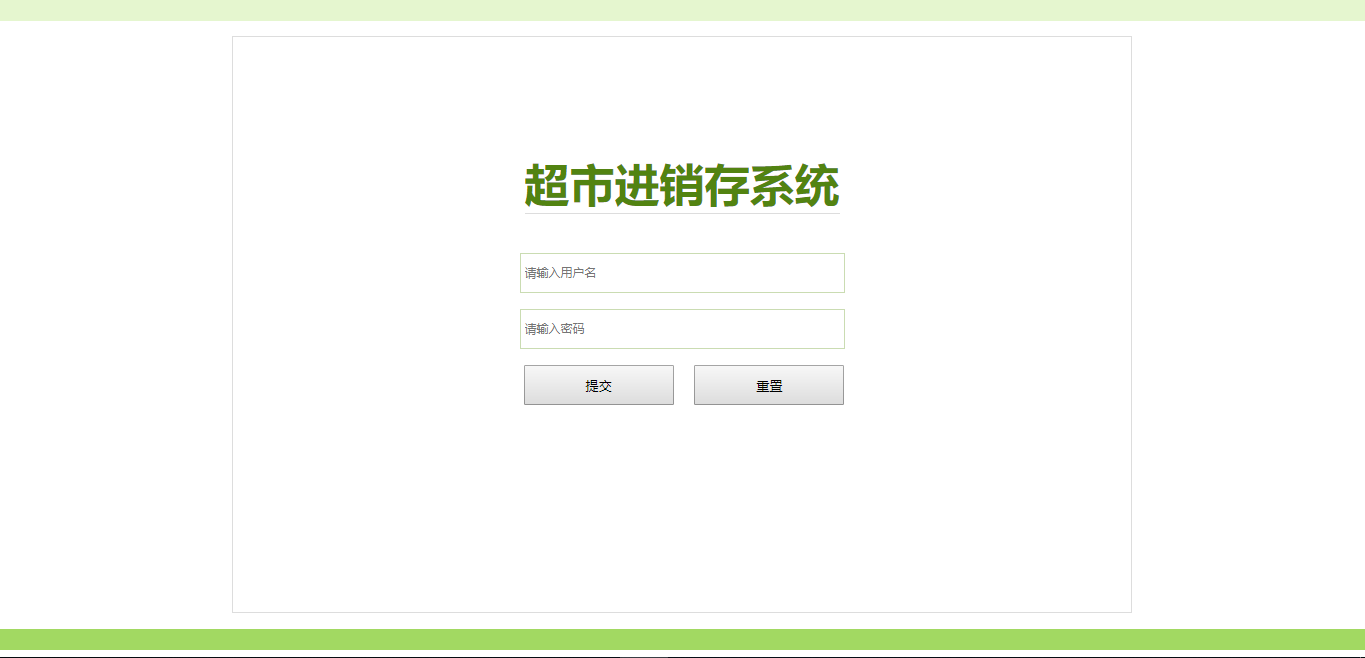1365x658 pixels.
Task: Click the 请输入密码 placeholder text
Action: [555, 329]
